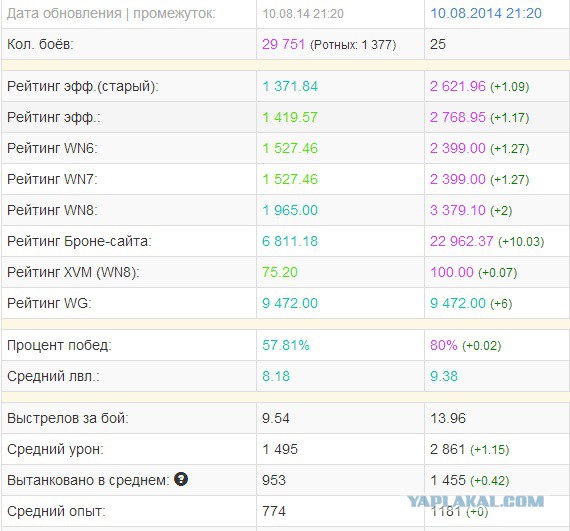
Task: Click the question mark icon beside Вытанковано в среднем
Action: 181,479
